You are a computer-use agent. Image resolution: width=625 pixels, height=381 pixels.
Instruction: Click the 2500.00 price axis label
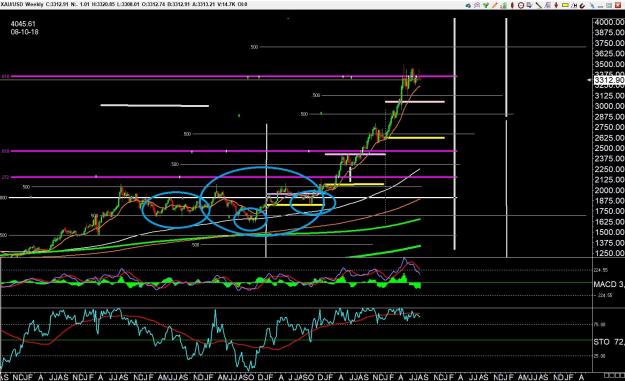point(609,148)
